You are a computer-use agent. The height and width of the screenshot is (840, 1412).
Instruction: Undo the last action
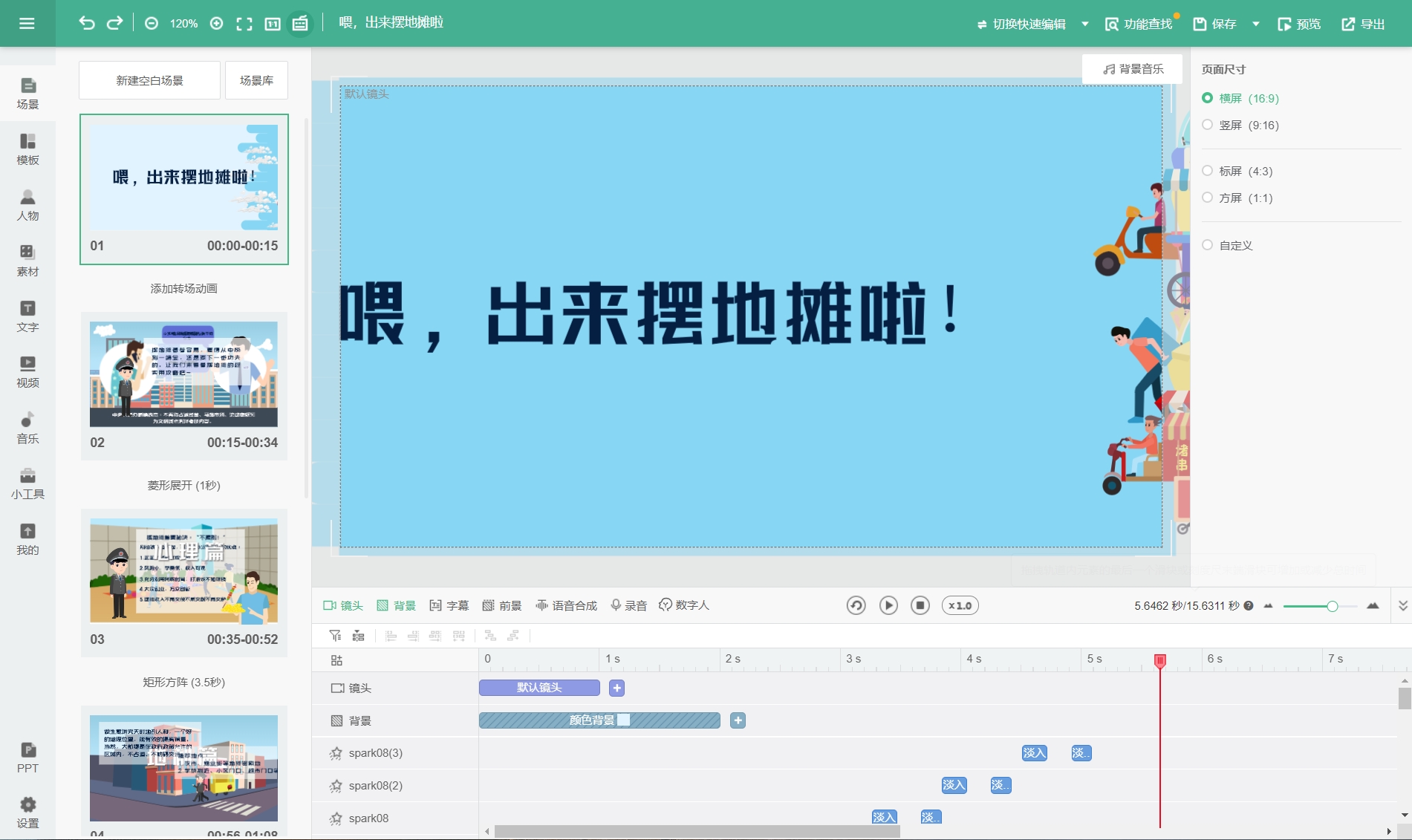[87, 23]
